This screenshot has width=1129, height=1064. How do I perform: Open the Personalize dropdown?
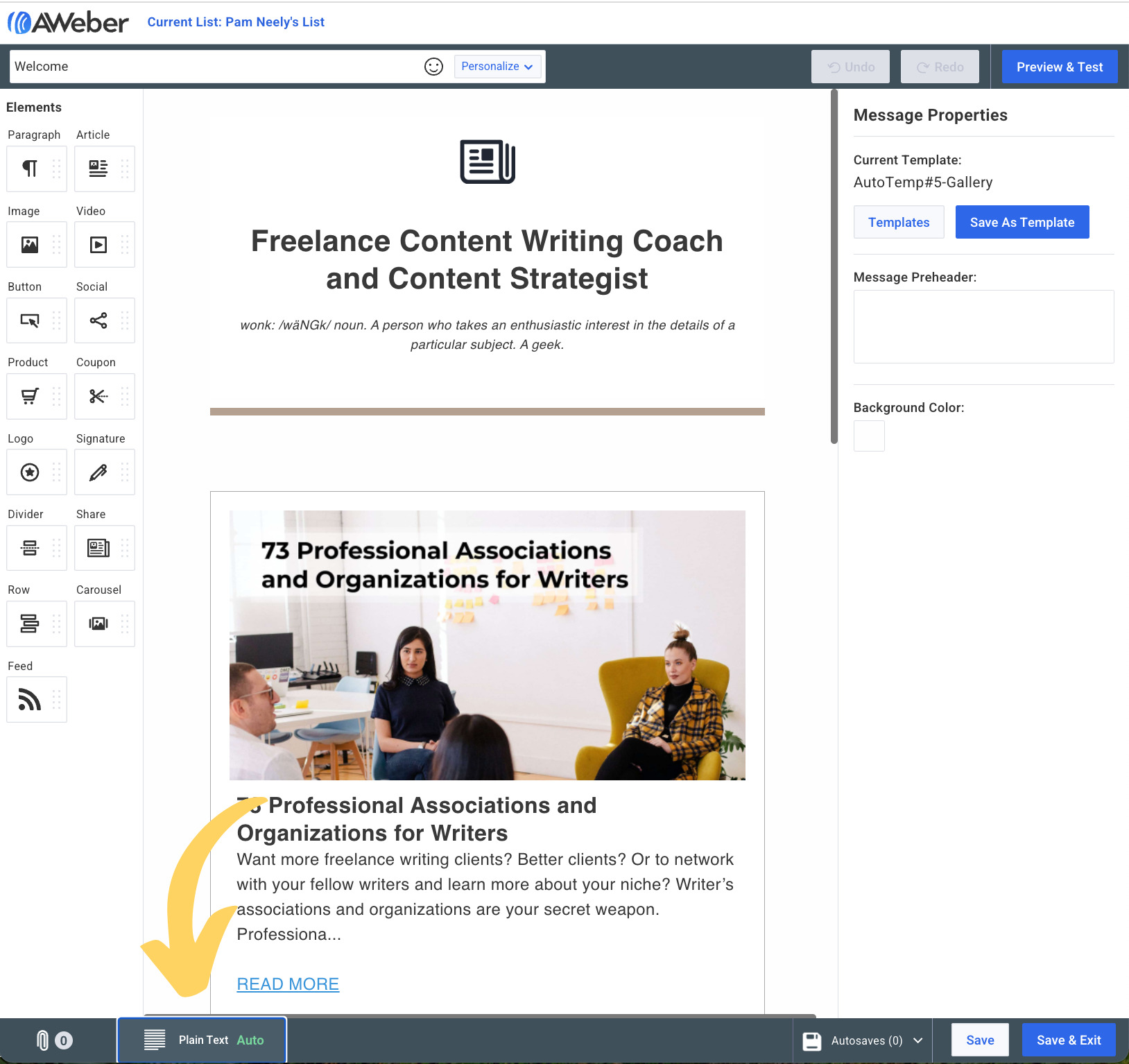pos(498,67)
